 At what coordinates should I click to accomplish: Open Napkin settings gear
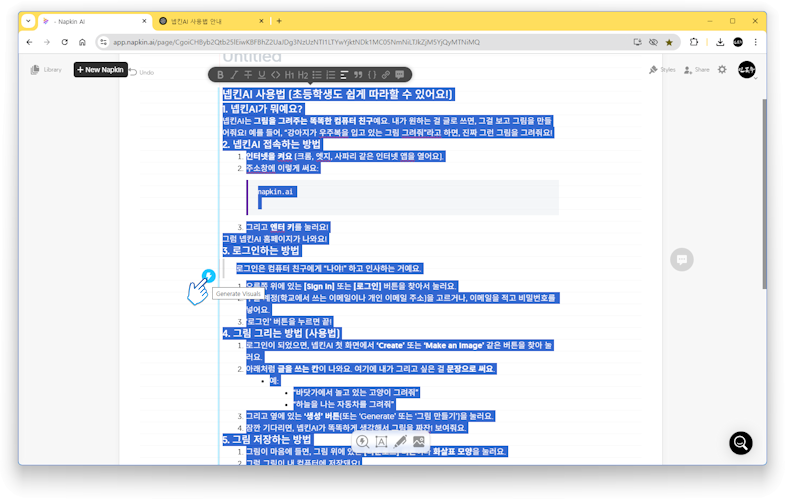point(722,70)
